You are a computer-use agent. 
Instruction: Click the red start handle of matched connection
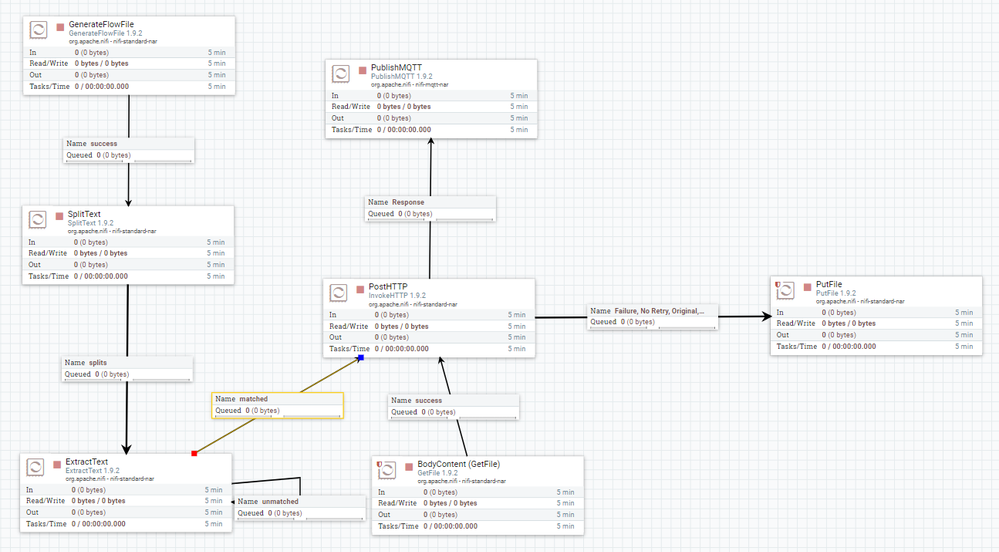pyautogui.click(x=194, y=453)
